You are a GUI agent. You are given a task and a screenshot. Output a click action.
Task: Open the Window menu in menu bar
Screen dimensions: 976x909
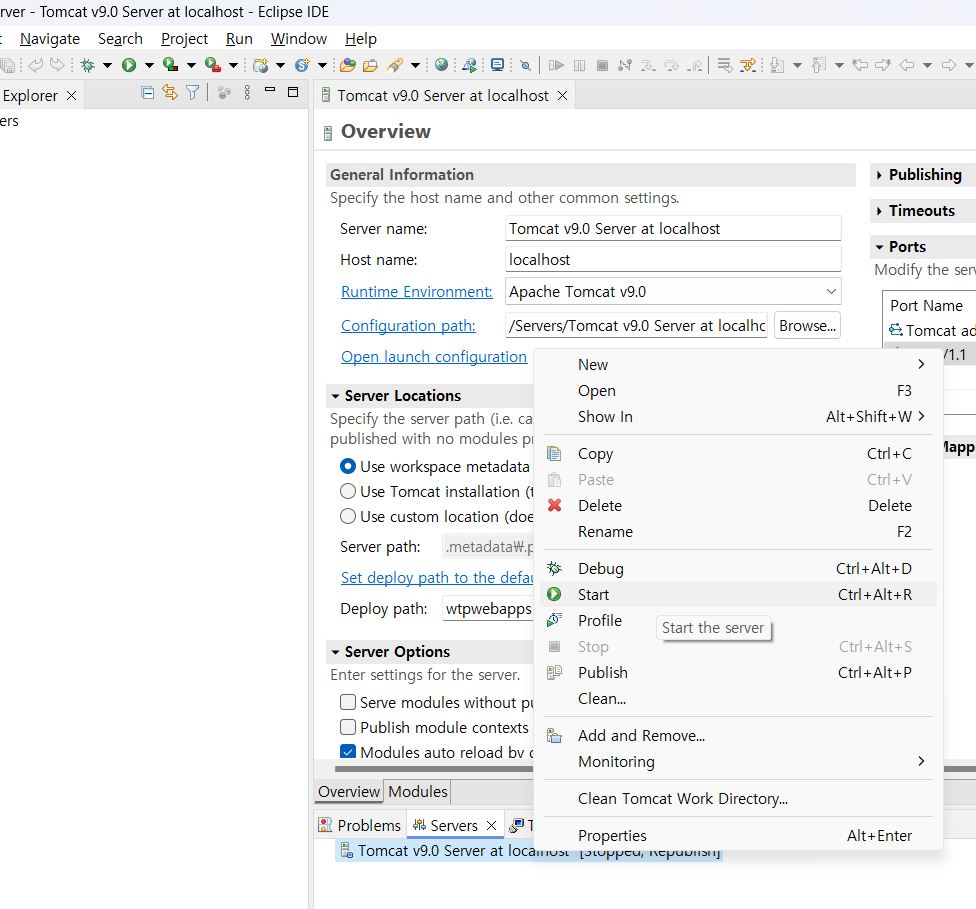coord(298,39)
